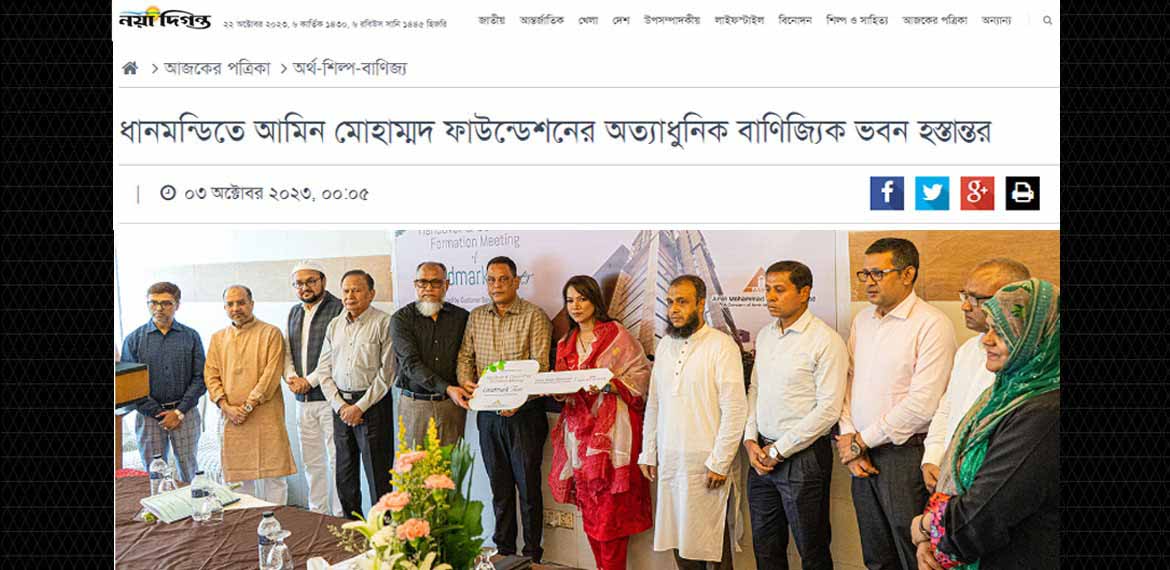Click the article's handover ceremony photo
This screenshot has height=570, width=1170.
pyautogui.click(x=586, y=400)
